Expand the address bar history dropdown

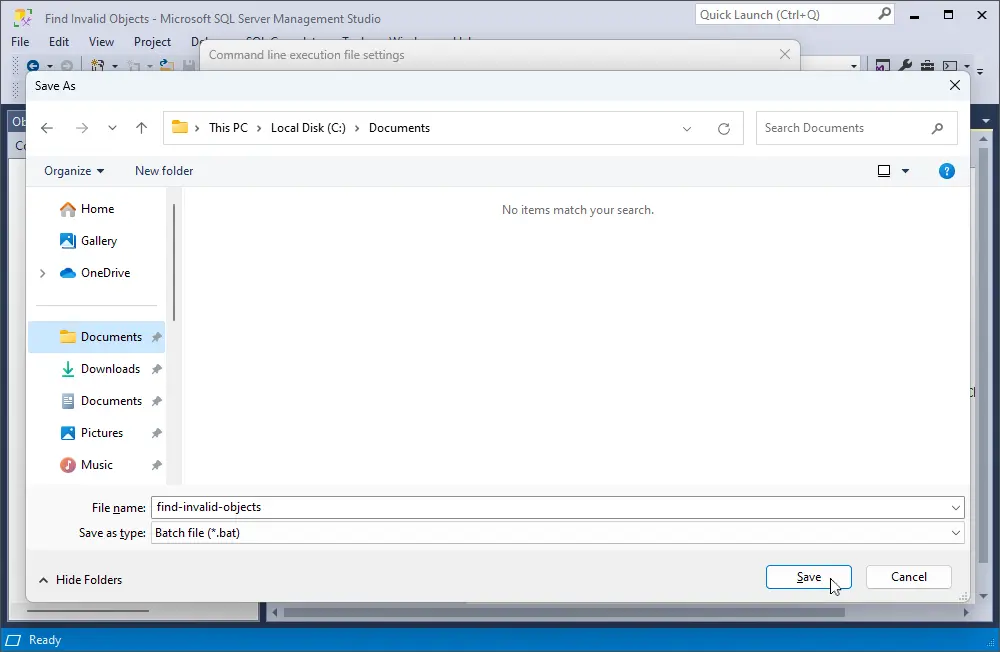tap(687, 128)
